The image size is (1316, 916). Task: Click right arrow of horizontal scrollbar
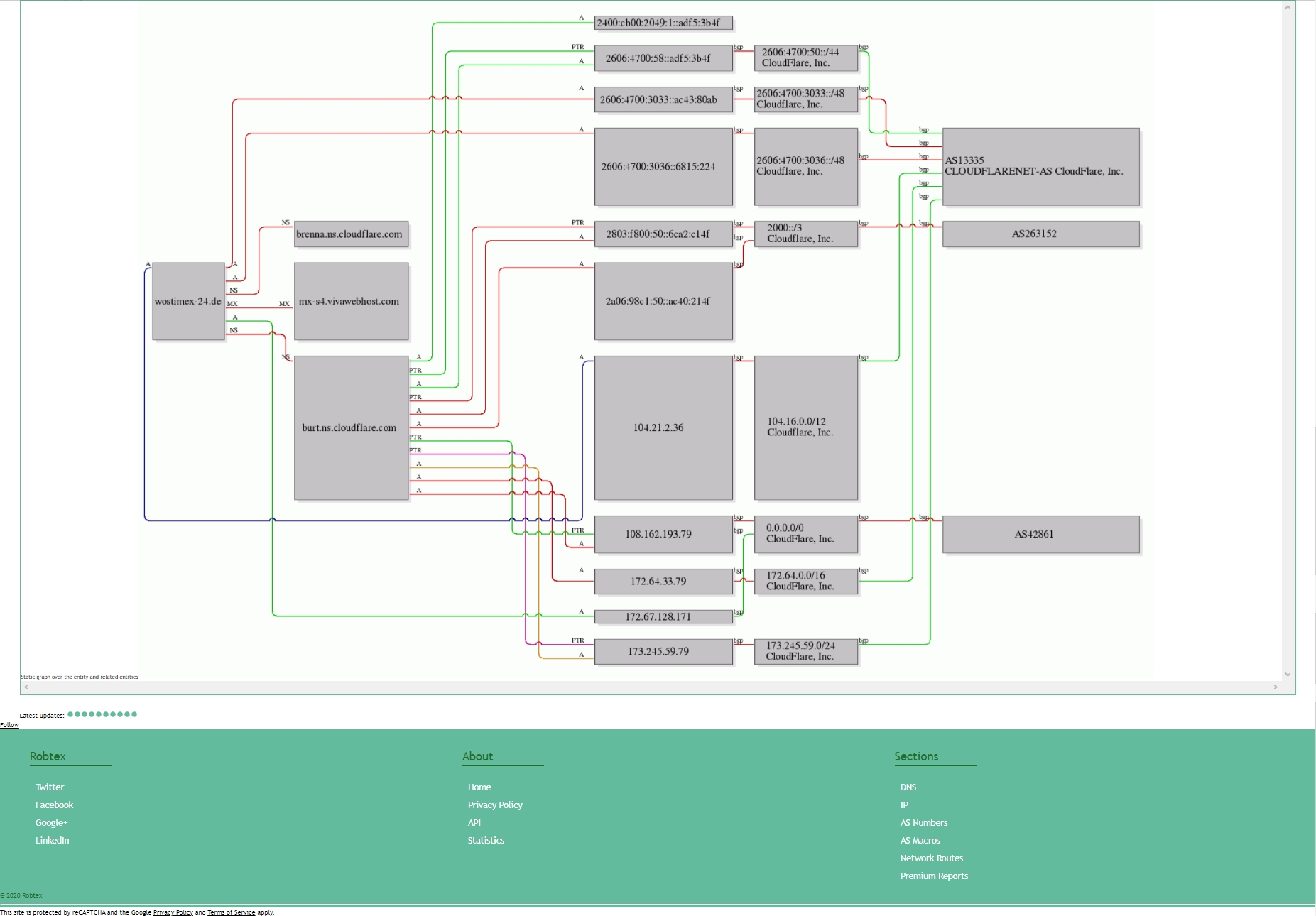click(x=1275, y=687)
